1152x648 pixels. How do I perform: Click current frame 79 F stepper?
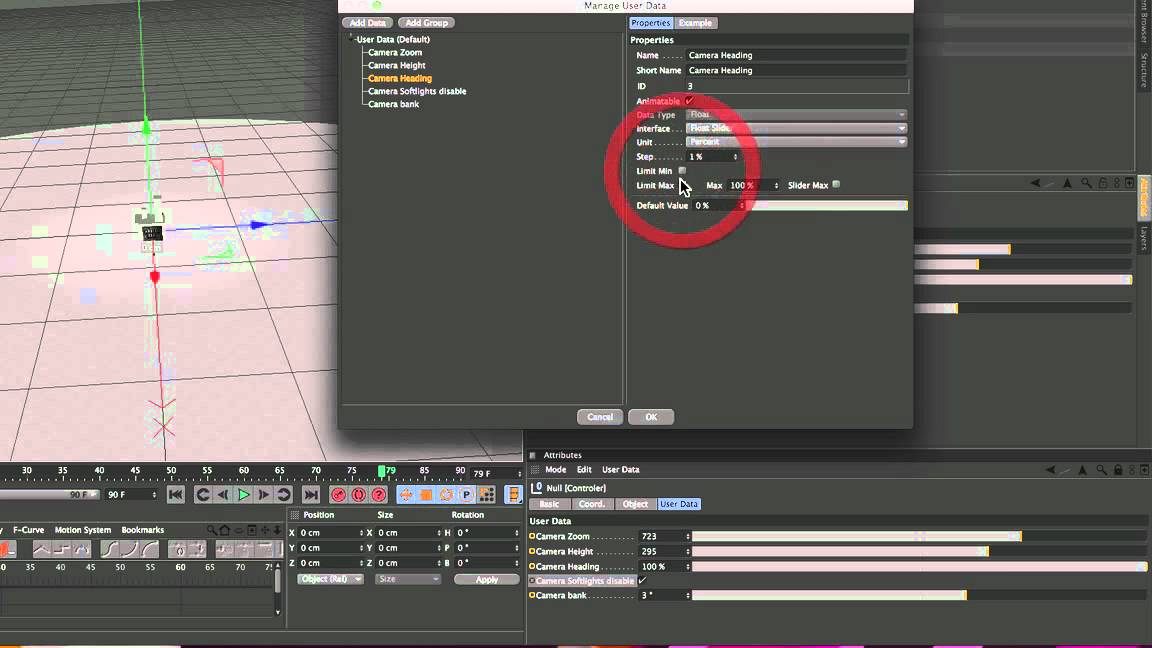click(x=519, y=474)
